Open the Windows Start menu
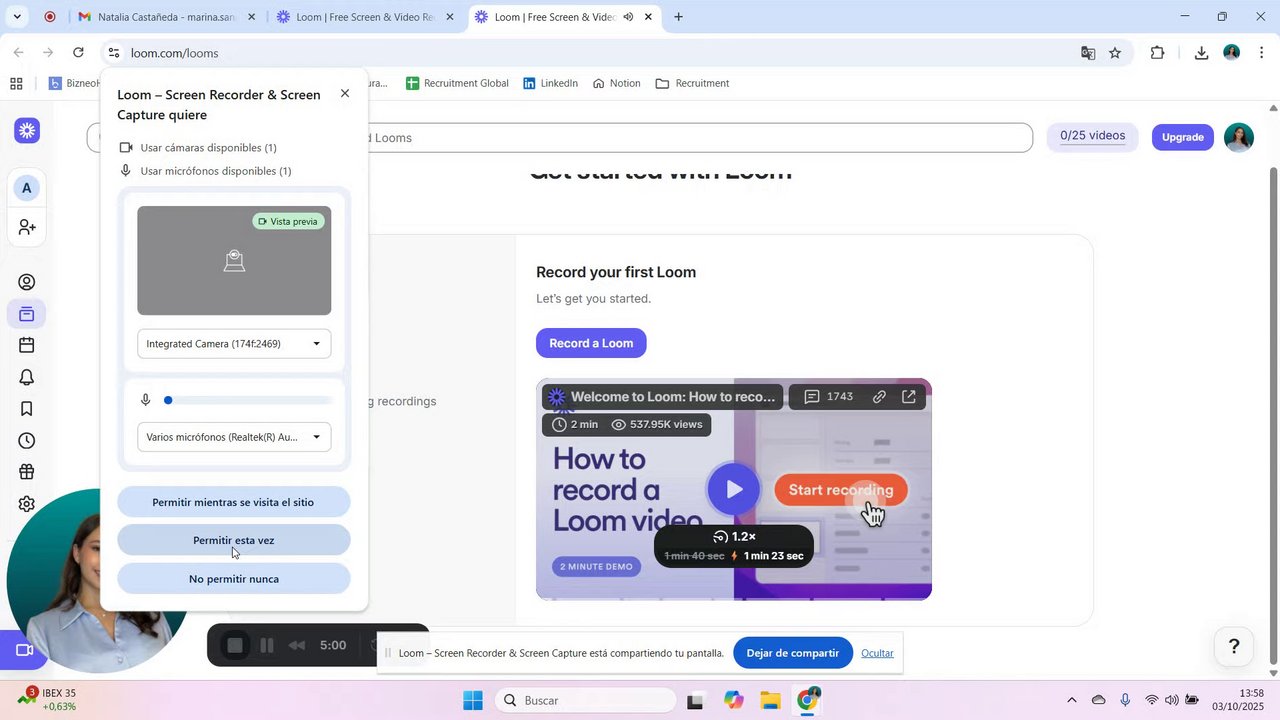Image resolution: width=1280 pixels, height=720 pixels. tap(473, 700)
